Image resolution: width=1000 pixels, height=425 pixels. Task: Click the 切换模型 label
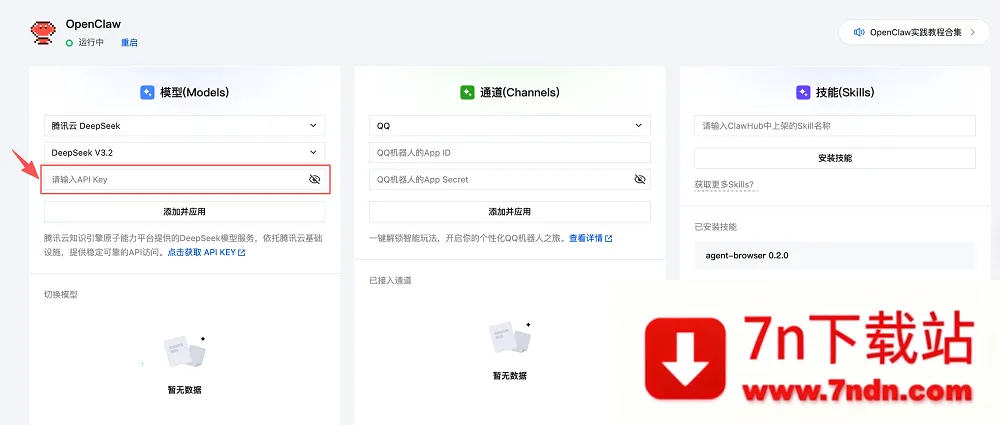click(61, 295)
